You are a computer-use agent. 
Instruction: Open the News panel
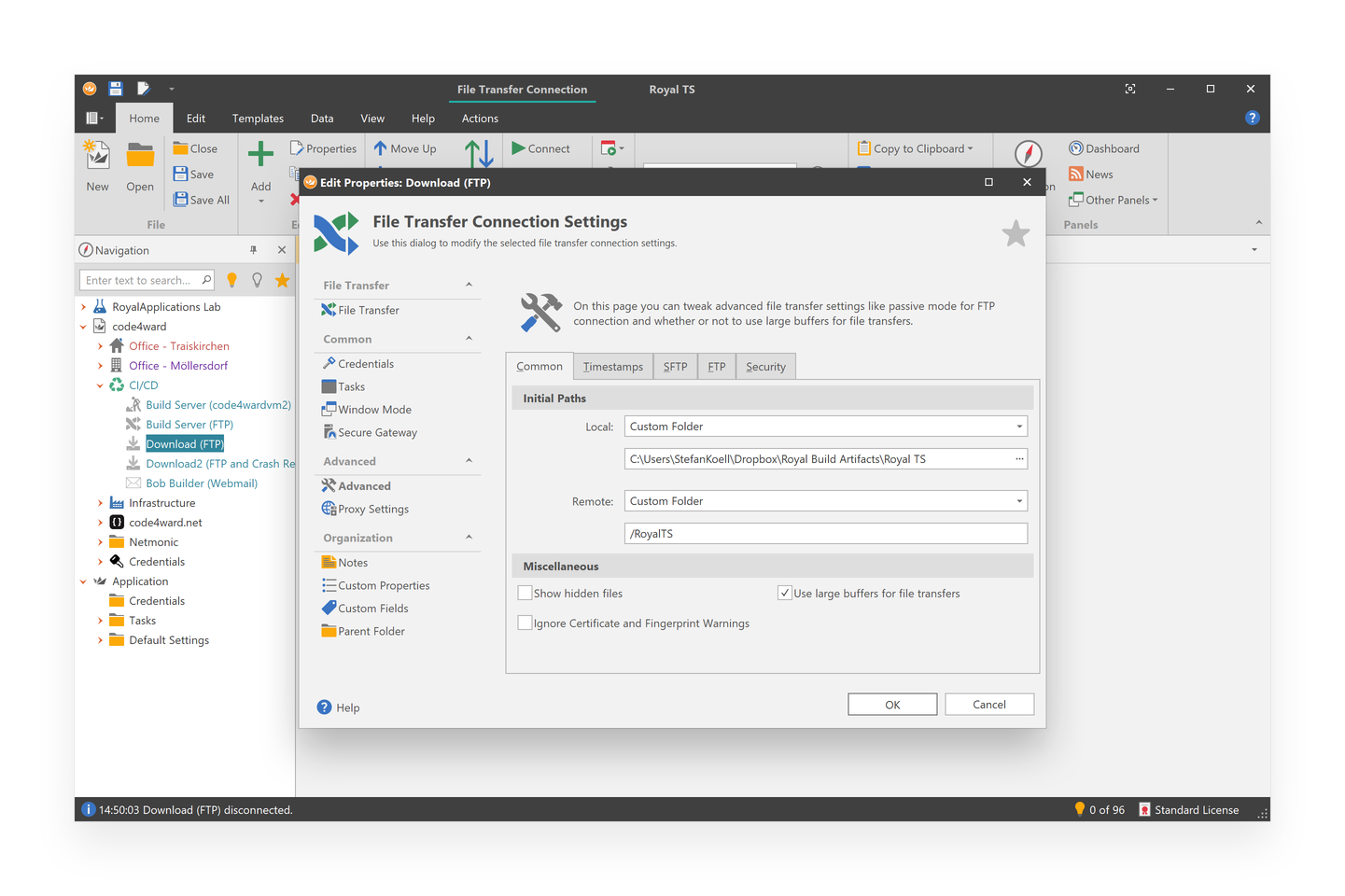1089,174
